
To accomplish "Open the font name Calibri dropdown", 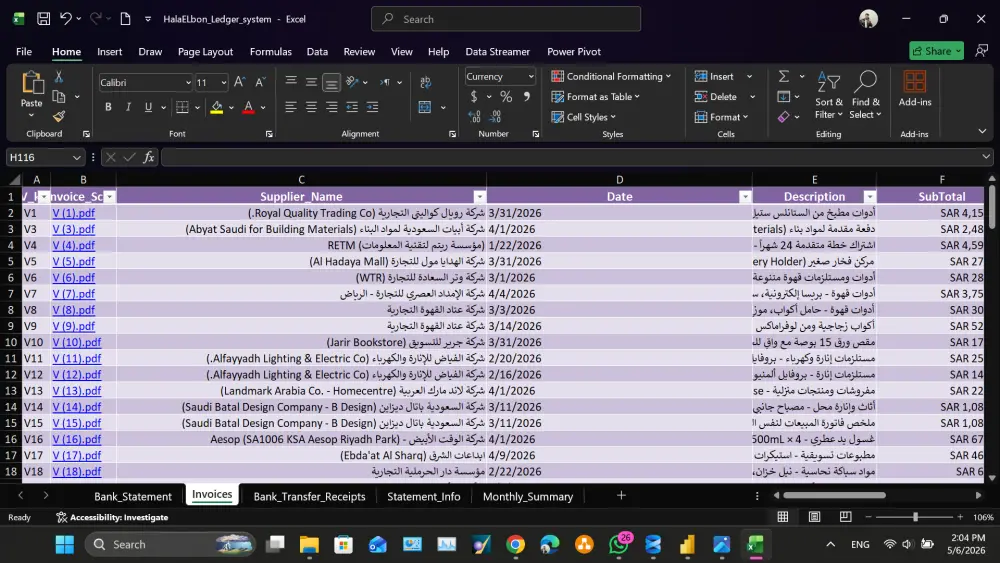I will (x=188, y=83).
